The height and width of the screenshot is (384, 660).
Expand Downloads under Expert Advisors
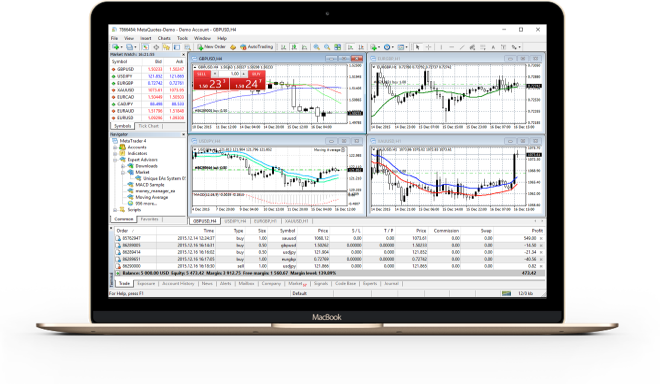(123, 166)
